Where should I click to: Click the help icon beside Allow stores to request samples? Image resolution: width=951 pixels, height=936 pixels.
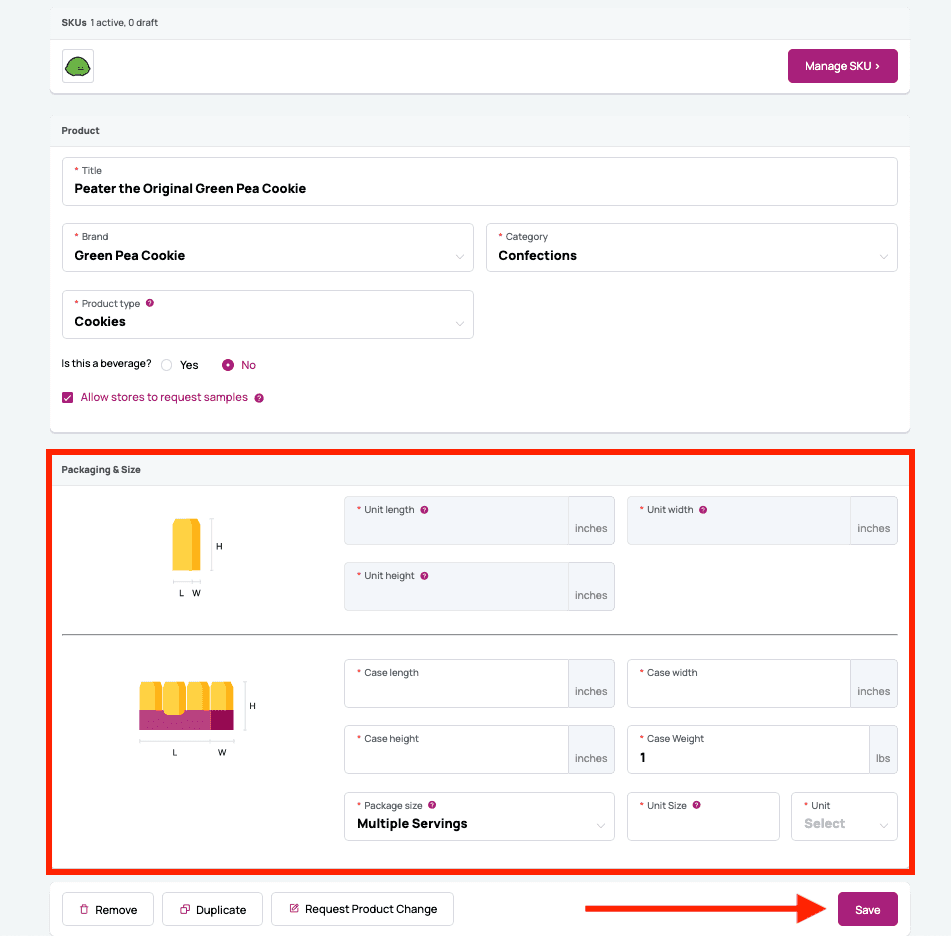[259, 397]
